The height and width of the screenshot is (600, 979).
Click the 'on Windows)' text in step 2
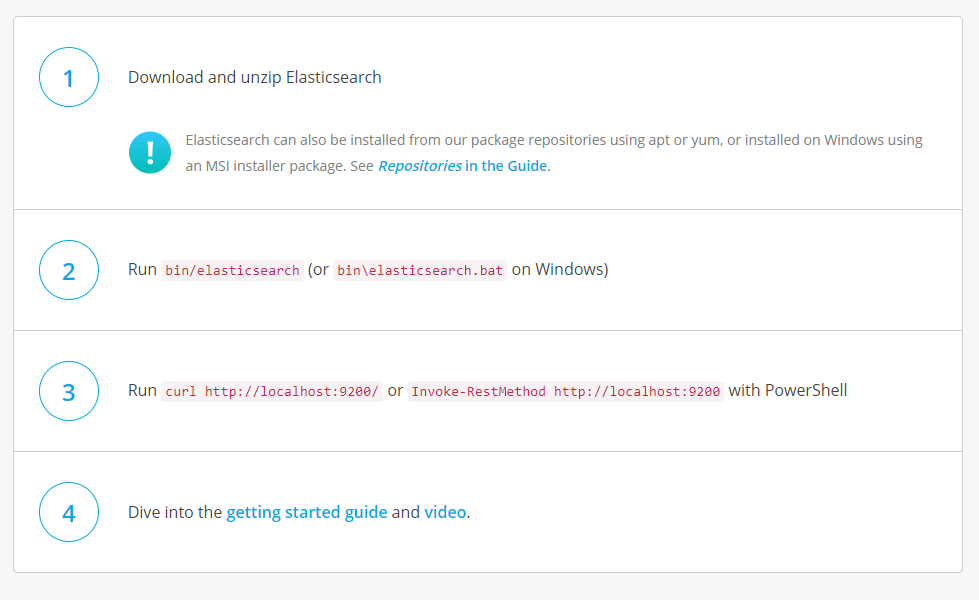(x=560, y=270)
